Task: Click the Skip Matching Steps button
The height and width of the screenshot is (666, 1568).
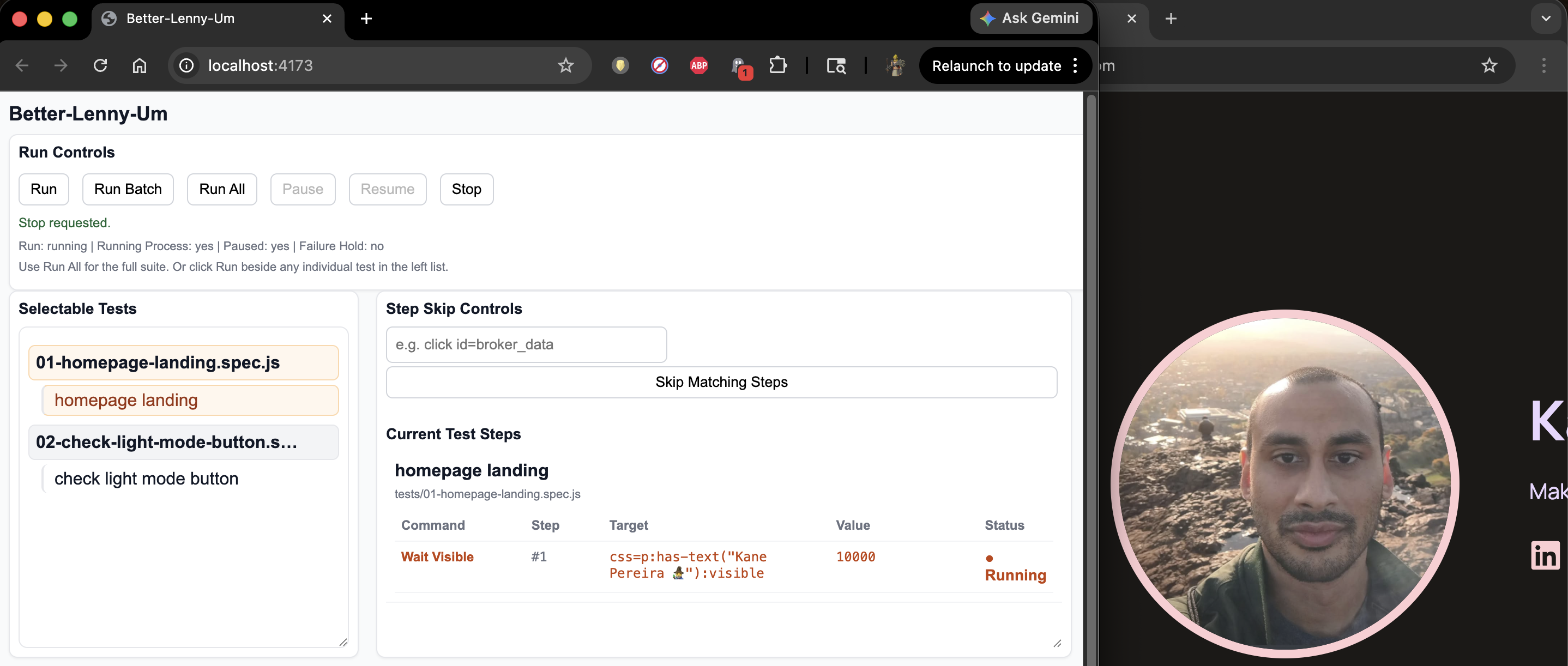Action: click(721, 382)
